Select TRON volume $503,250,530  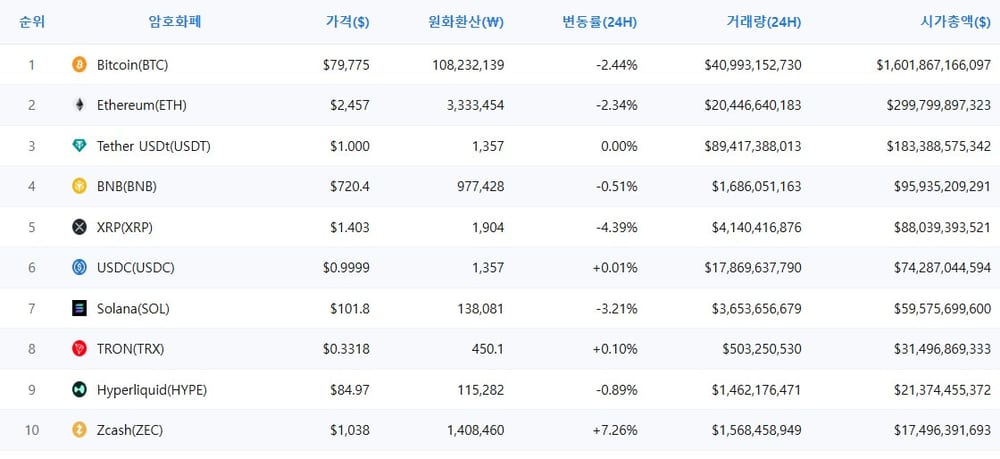coord(762,349)
